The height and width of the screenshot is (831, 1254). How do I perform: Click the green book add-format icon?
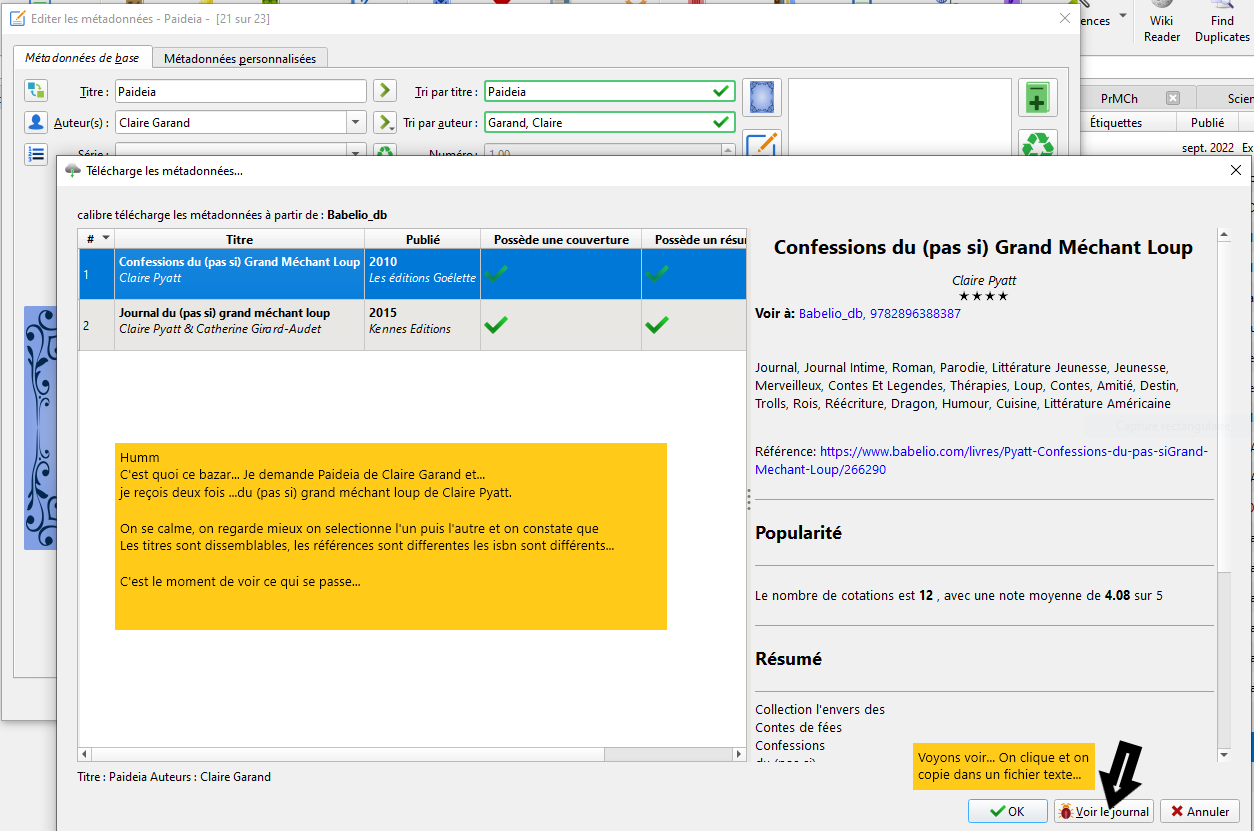tap(1038, 98)
